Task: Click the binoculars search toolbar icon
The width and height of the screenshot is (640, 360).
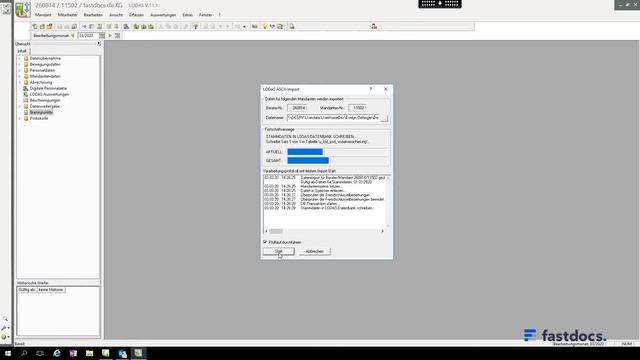Action: click(255, 27)
